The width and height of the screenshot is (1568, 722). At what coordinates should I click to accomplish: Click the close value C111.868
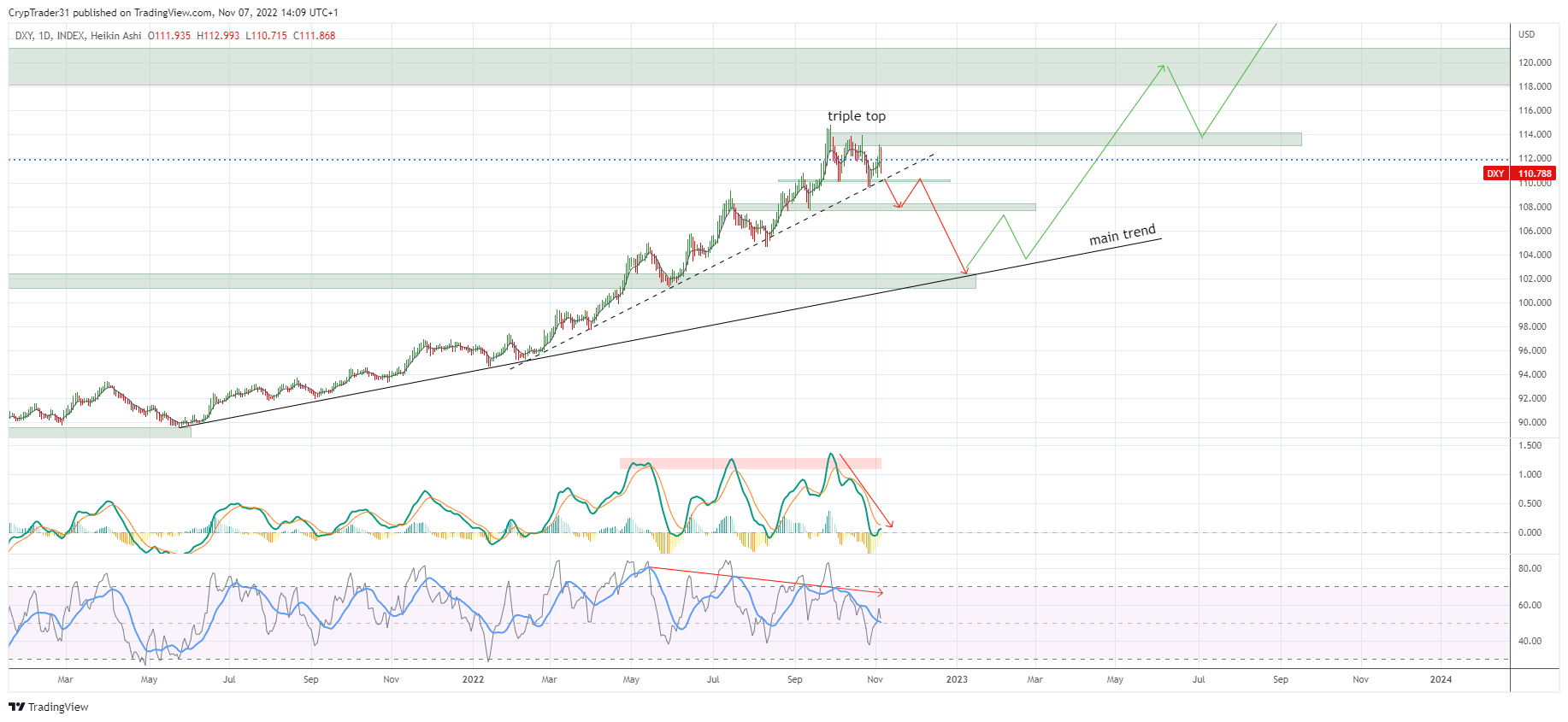315,36
